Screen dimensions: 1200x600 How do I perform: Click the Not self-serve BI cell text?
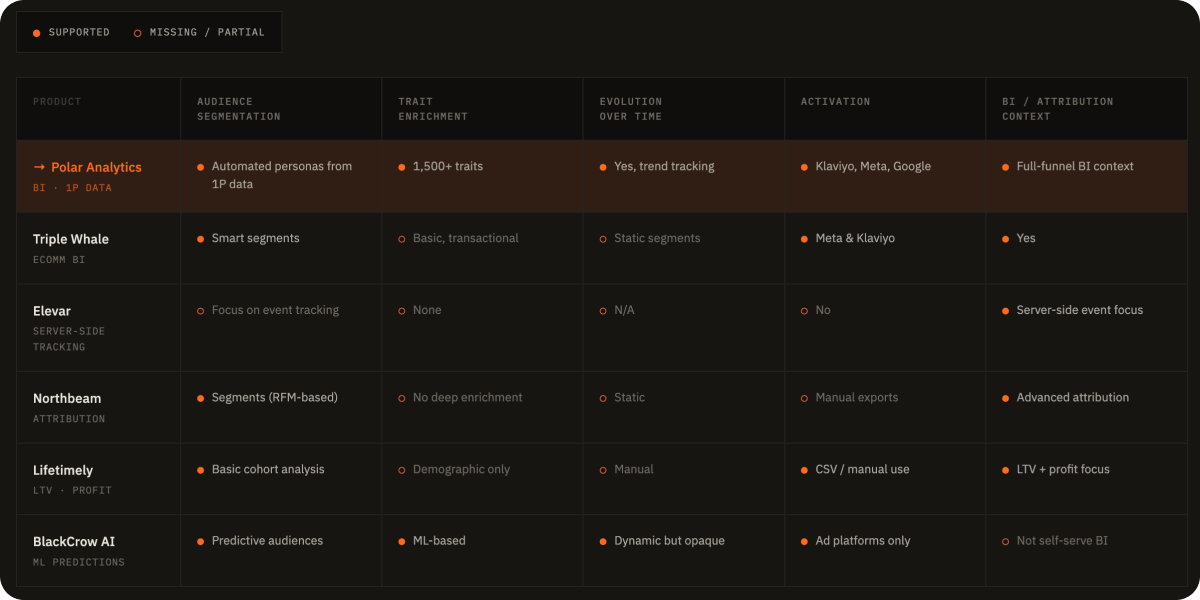tap(1062, 541)
